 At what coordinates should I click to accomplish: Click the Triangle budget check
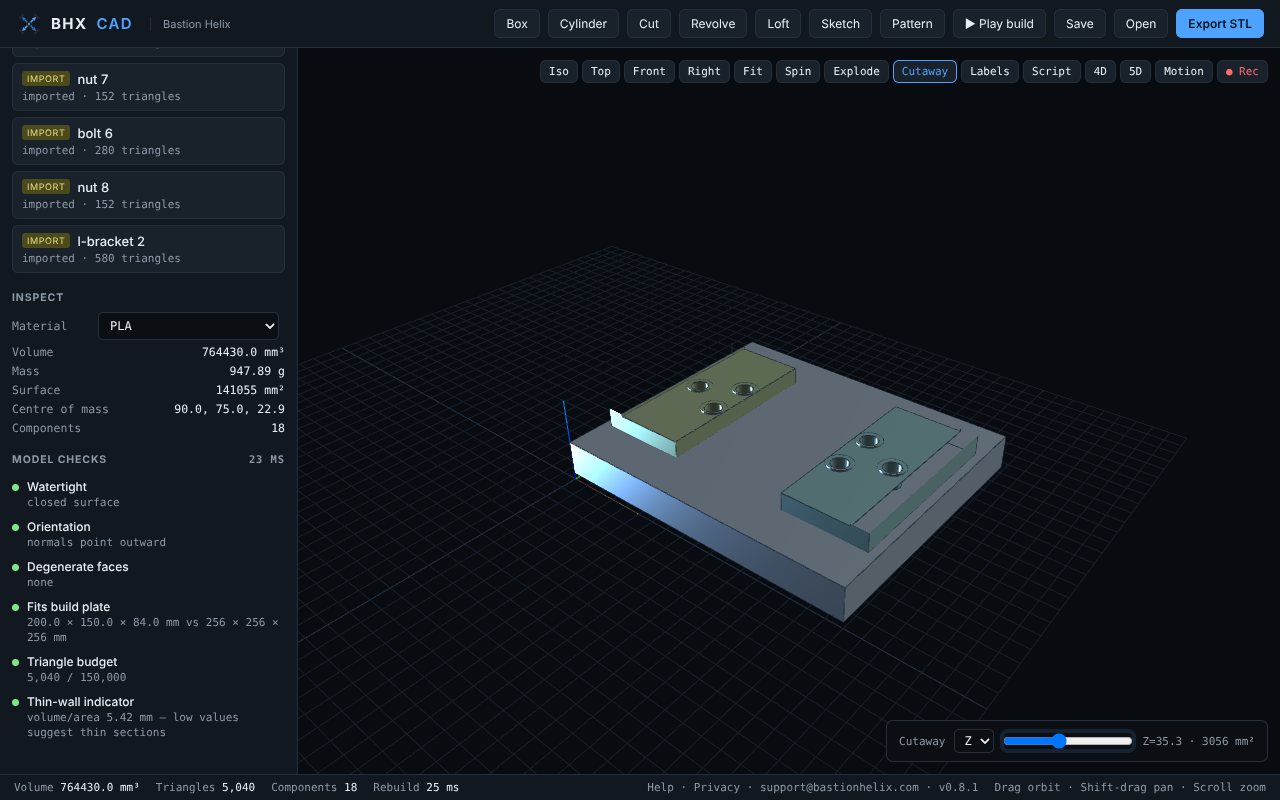coord(148,669)
